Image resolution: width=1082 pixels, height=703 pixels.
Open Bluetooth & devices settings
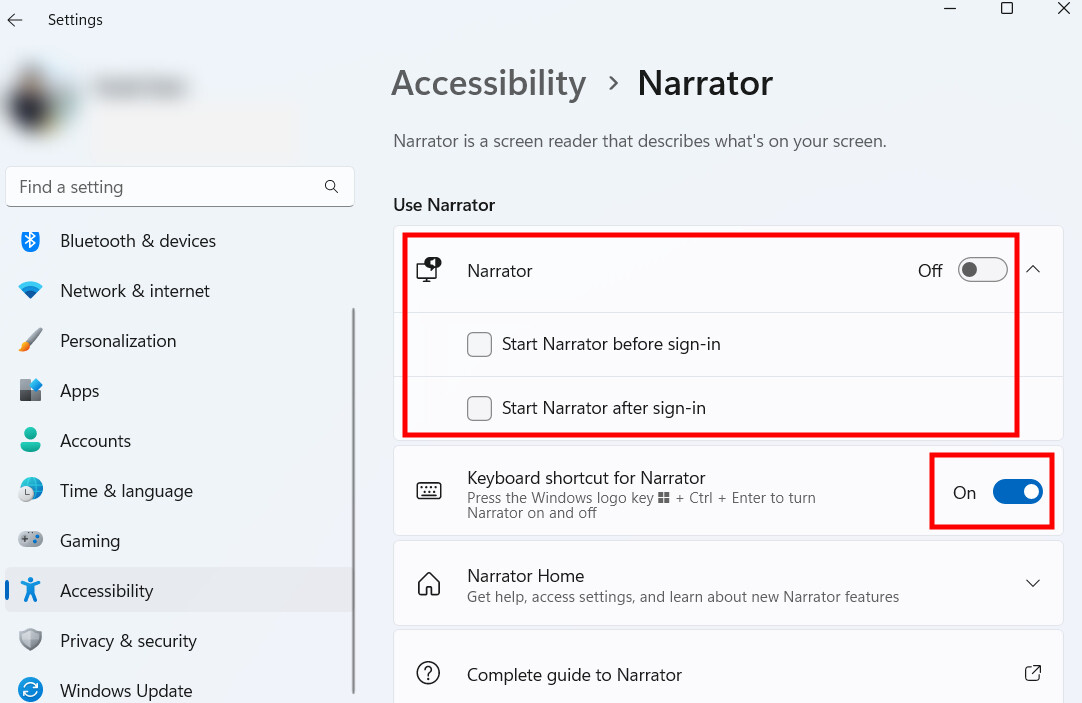[179, 241]
